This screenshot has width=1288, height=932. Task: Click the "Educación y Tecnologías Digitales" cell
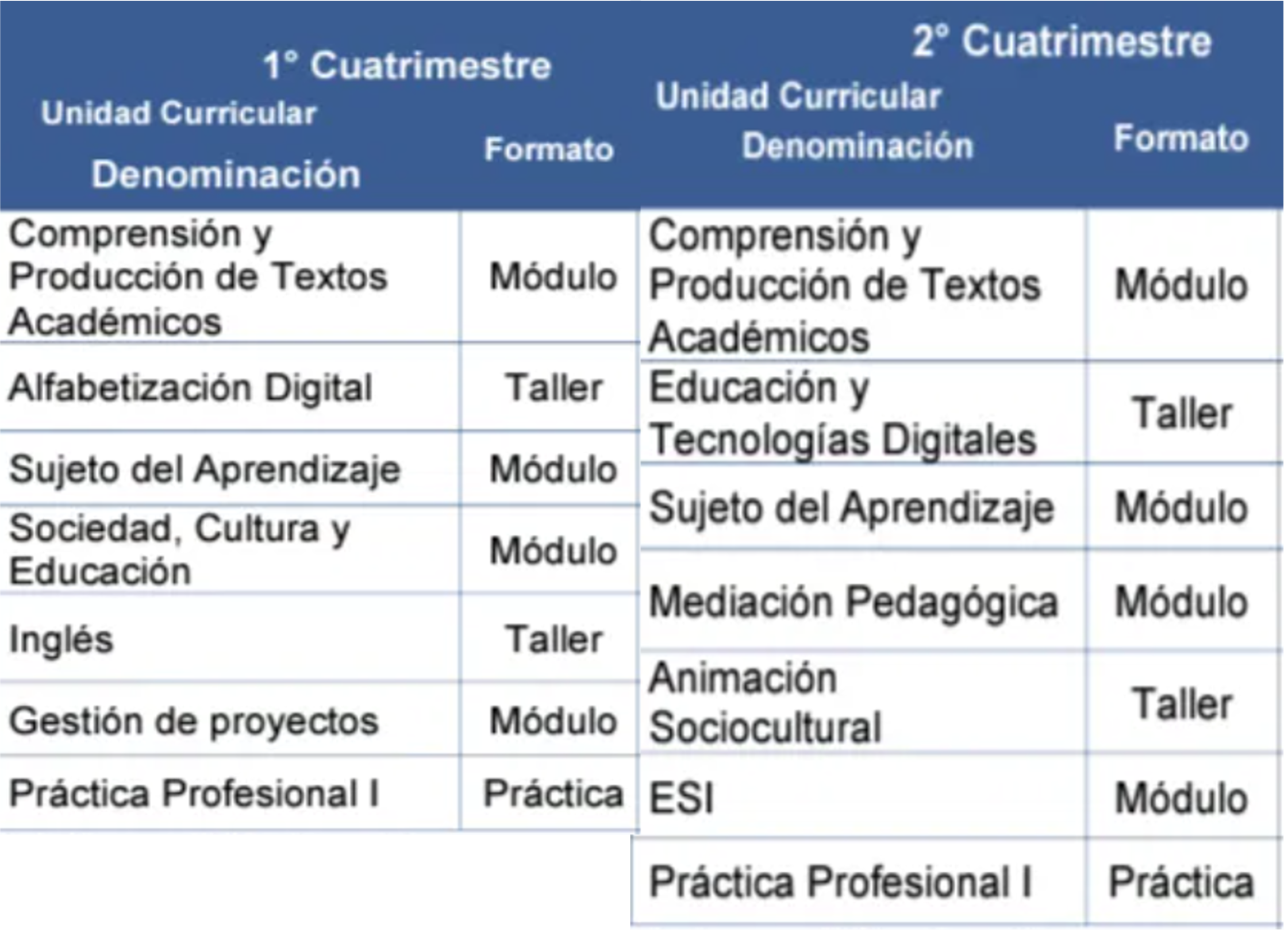(x=842, y=413)
